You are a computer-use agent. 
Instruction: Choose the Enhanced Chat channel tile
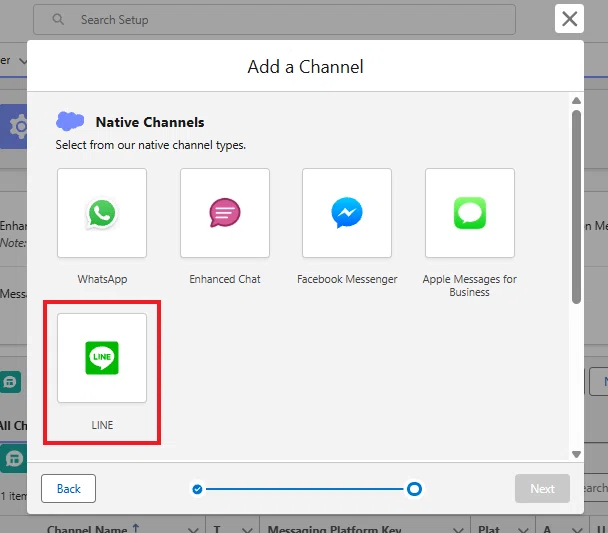(x=225, y=213)
